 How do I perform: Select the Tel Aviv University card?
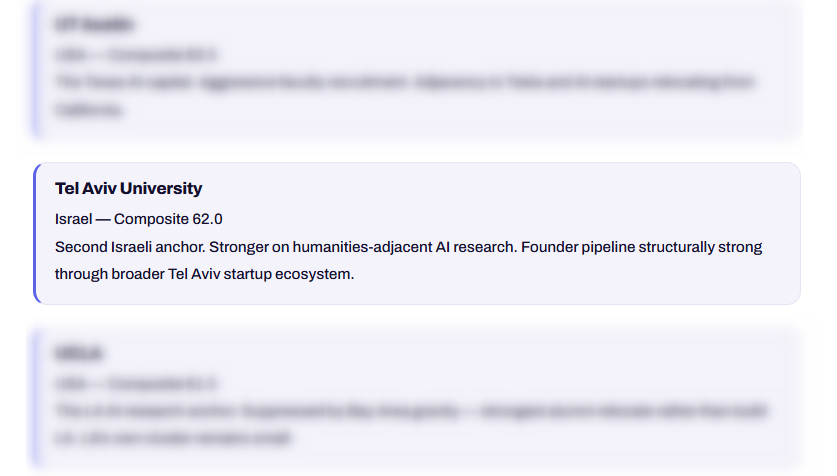pyautogui.click(x=417, y=234)
